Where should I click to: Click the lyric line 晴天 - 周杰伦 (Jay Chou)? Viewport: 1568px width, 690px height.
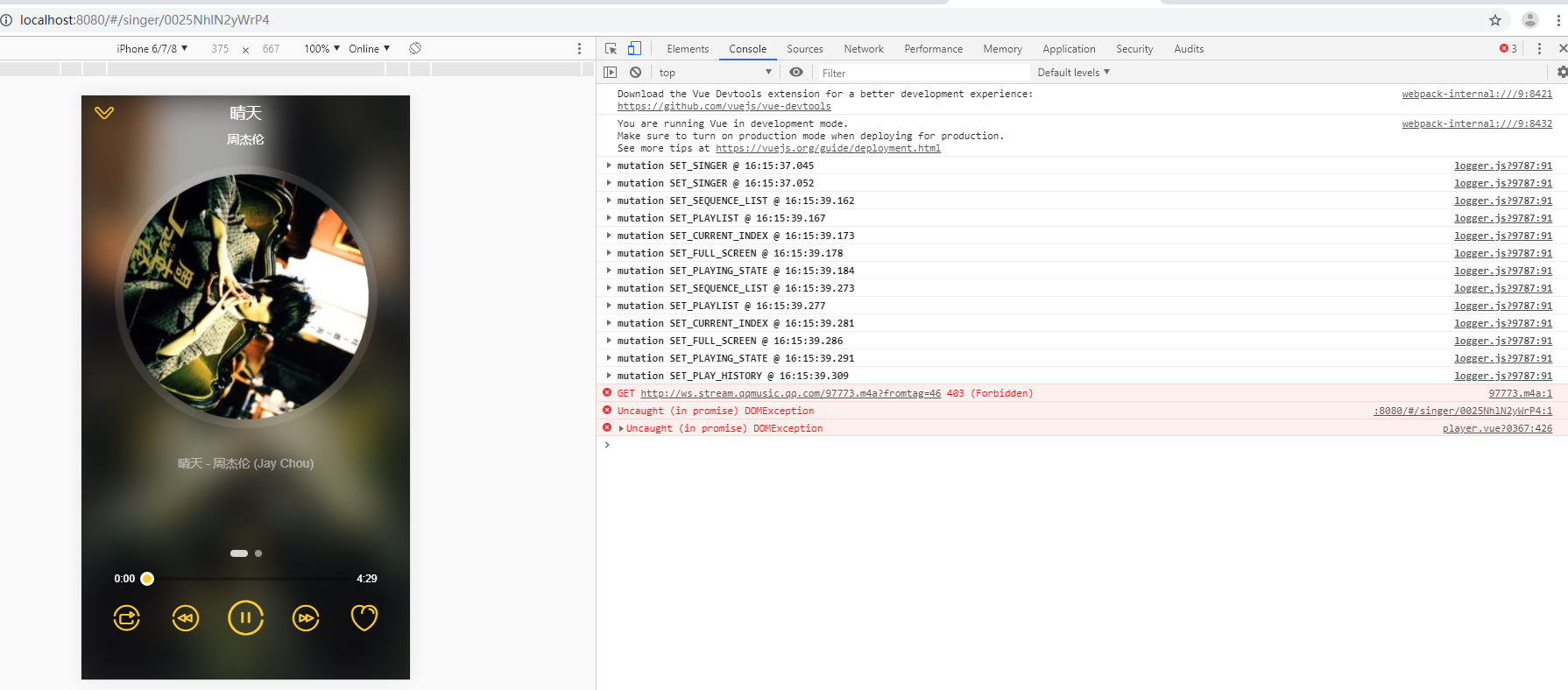[x=245, y=463]
